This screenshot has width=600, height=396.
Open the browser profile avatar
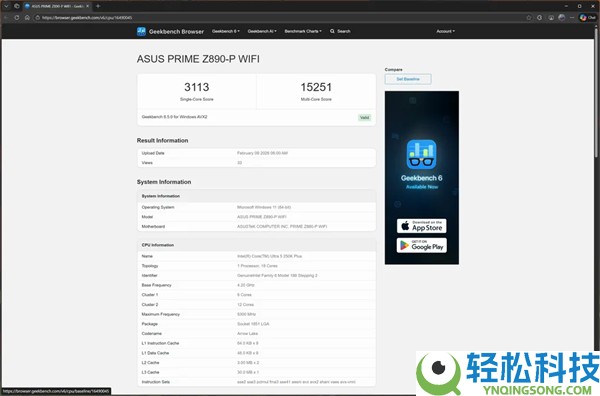point(562,18)
